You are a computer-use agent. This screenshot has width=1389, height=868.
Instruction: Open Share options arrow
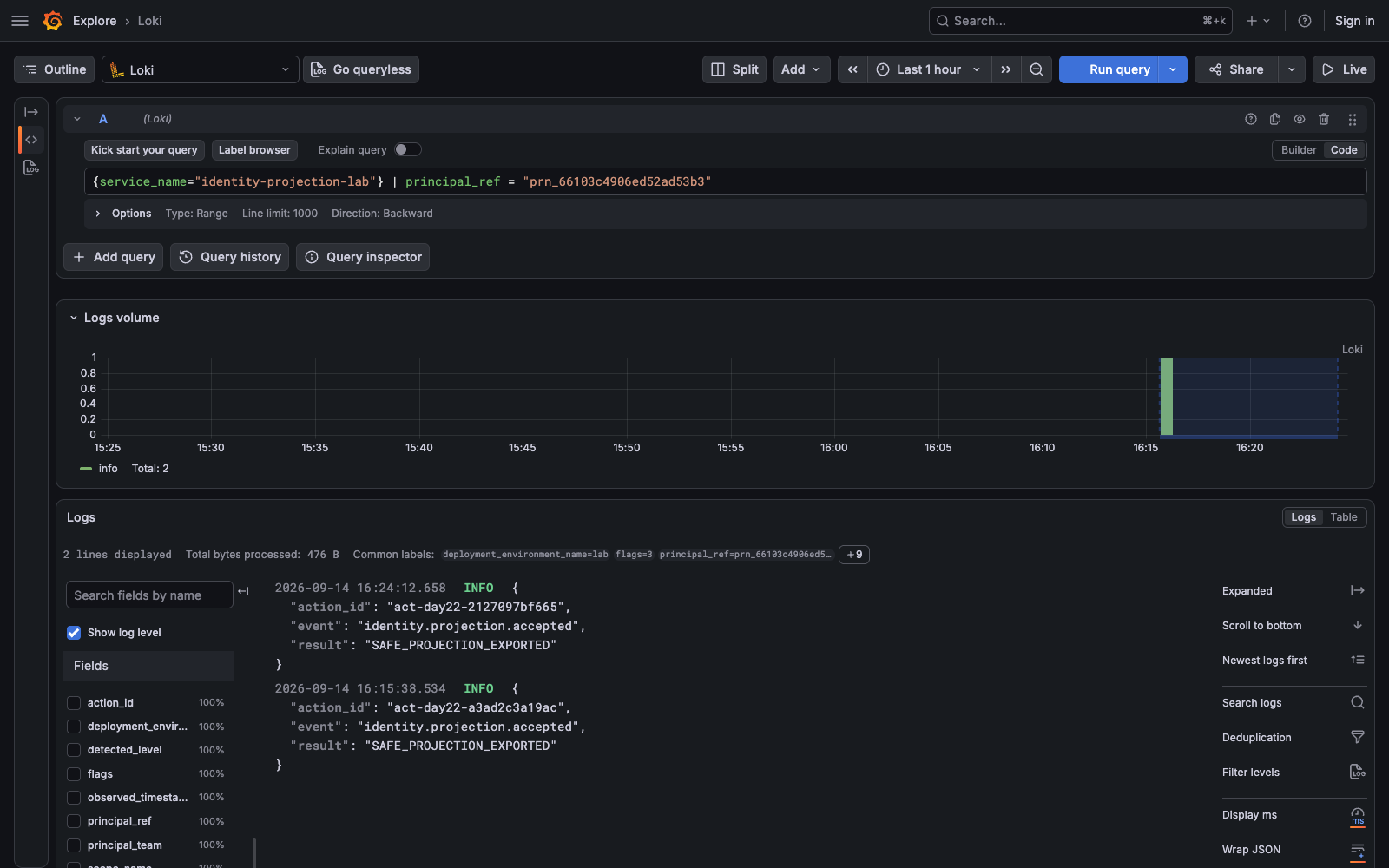point(1292,69)
